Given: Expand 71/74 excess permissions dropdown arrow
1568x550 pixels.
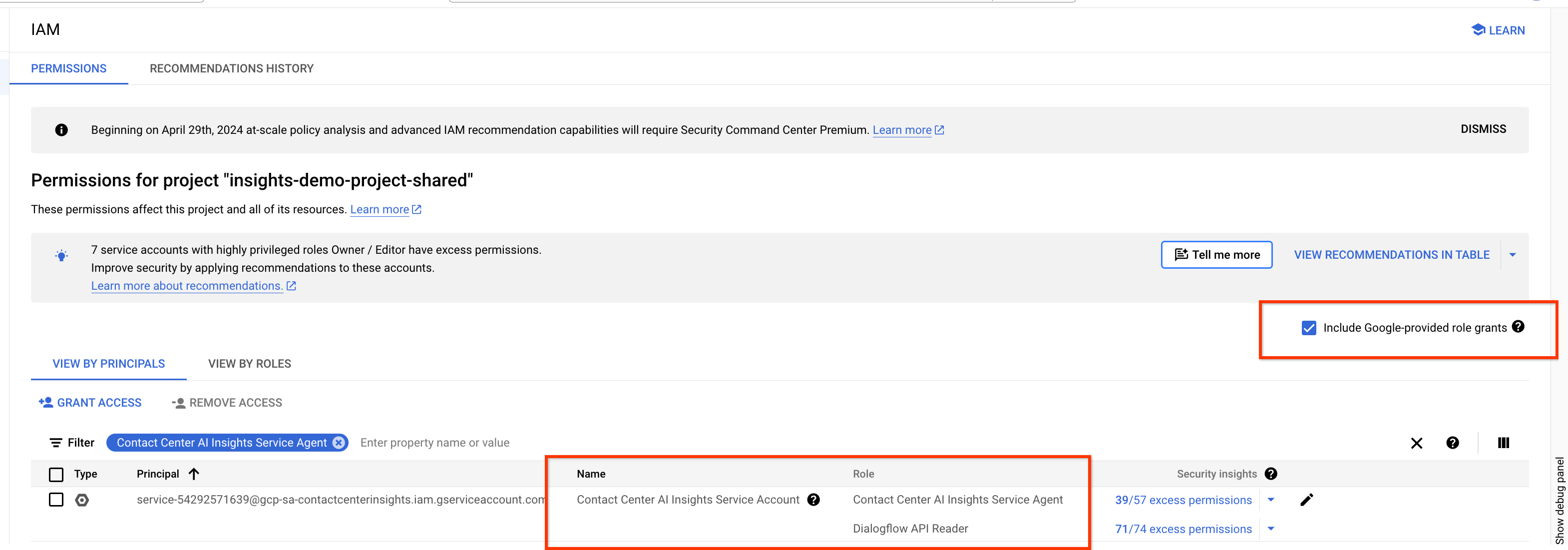Looking at the screenshot, I should [1271, 529].
